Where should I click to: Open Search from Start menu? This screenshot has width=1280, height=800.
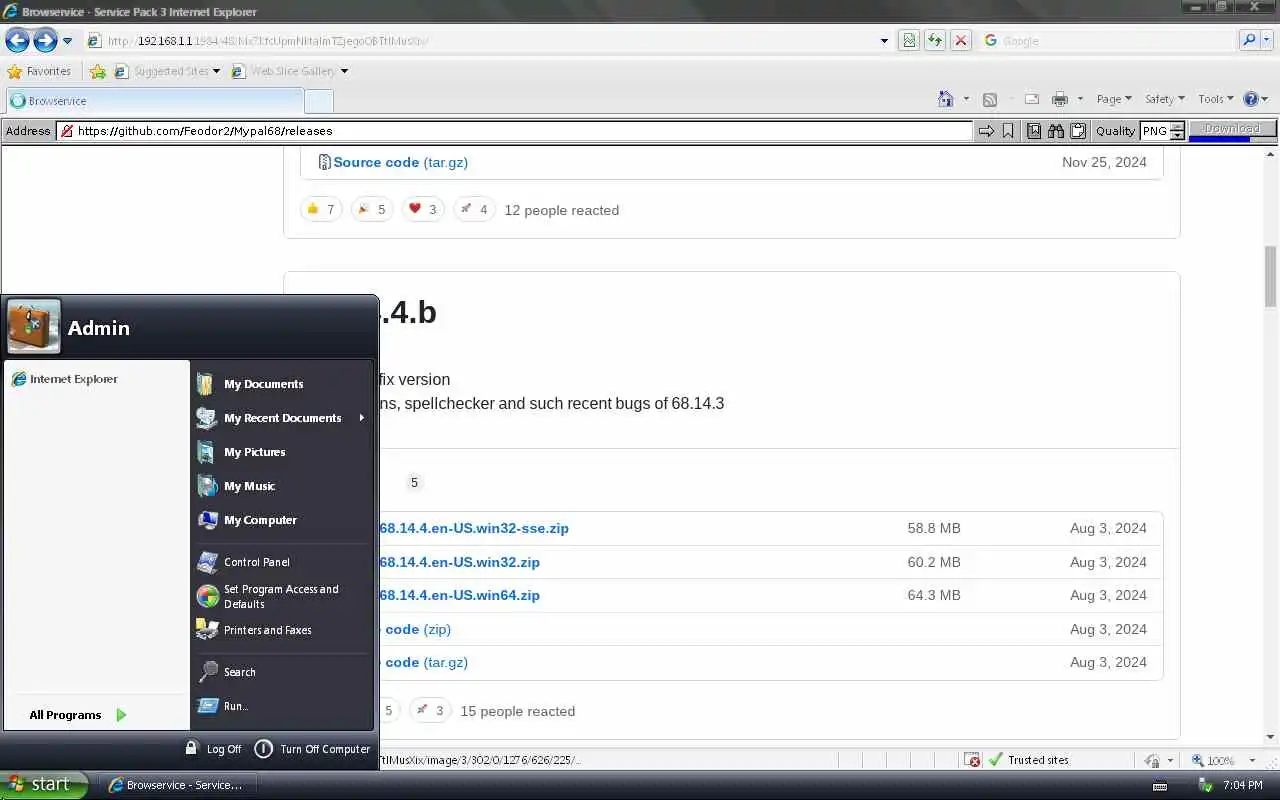point(283,672)
